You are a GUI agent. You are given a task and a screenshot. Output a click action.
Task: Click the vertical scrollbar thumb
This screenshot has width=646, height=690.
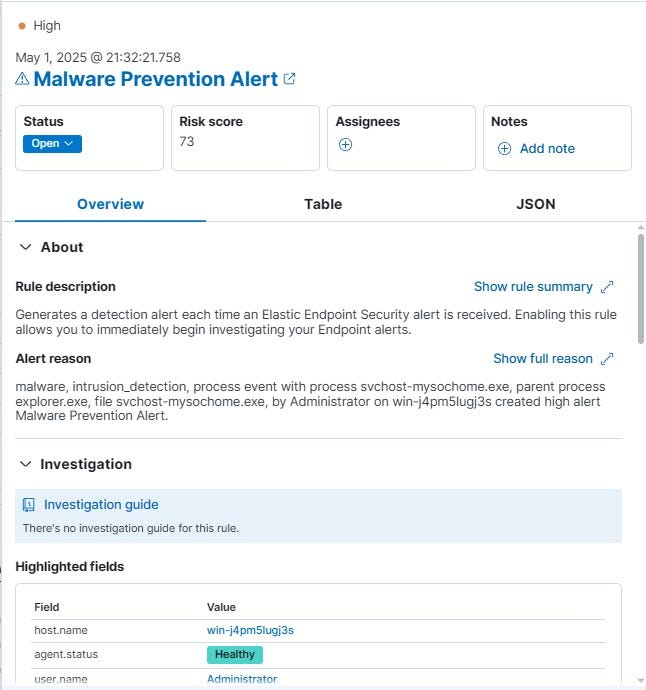pos(641,289)
